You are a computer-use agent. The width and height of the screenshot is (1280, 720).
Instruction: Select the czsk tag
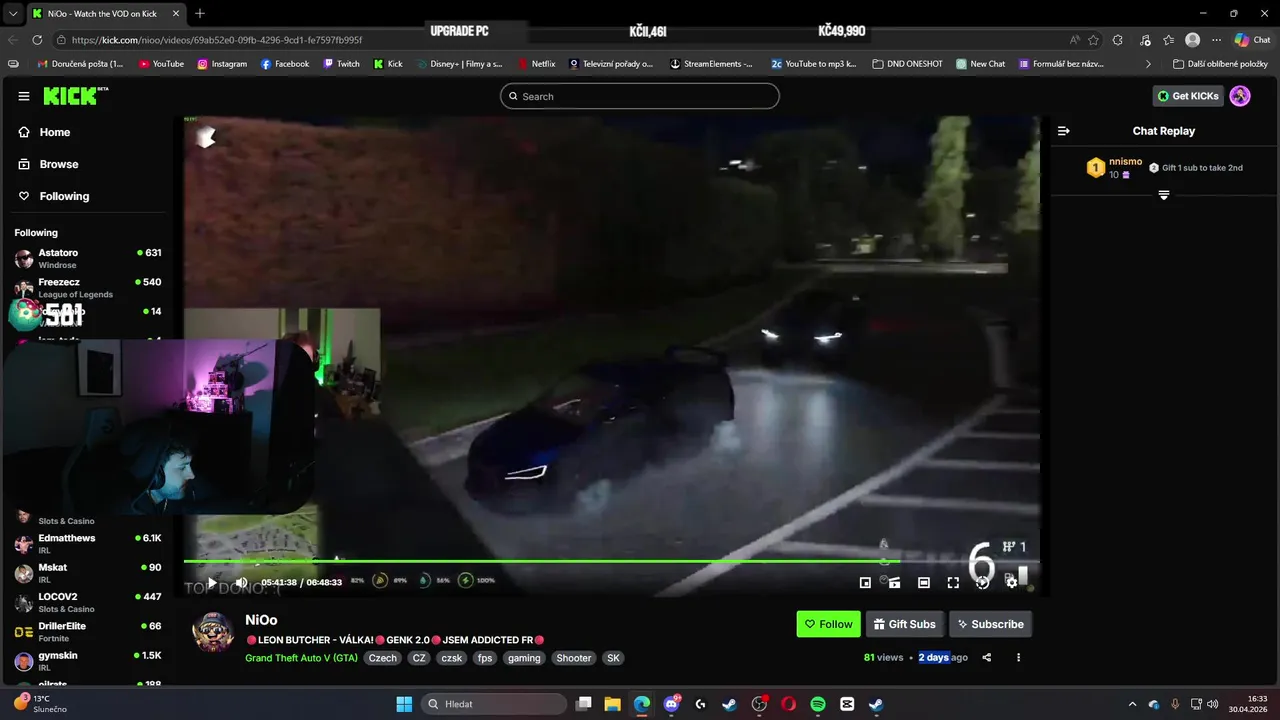tap(452, 658)
